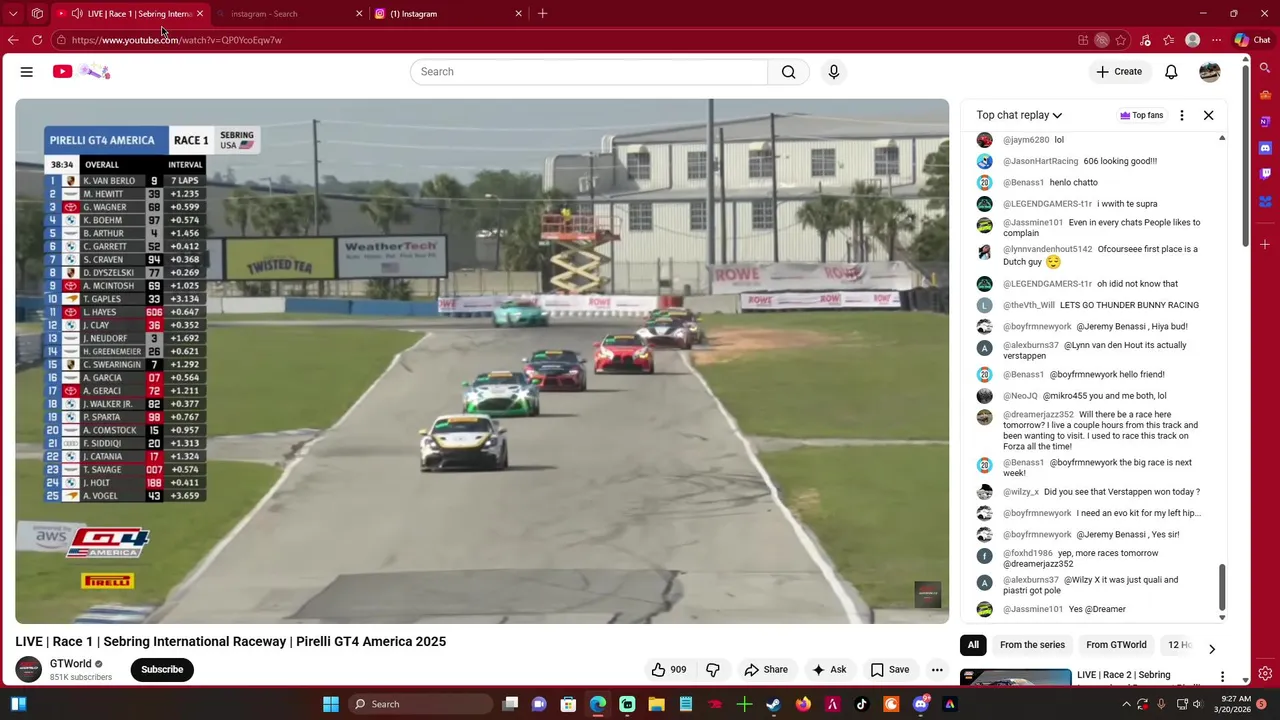Open video options menu for Race 2
Viewport: 1280px width, 720px height.
tap(1222, 677)
